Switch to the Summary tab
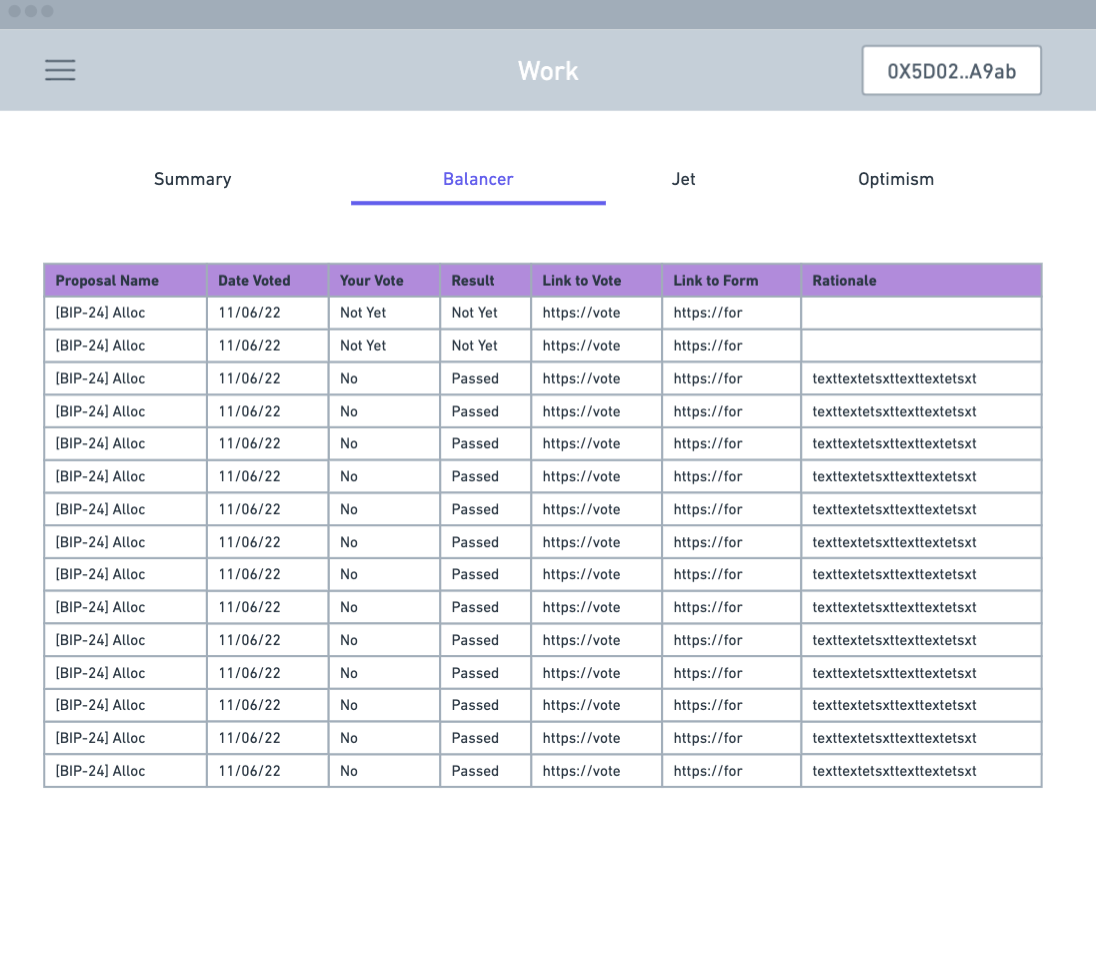The image size is (1096, 972). pyautogui.click(x=192, y=180)
